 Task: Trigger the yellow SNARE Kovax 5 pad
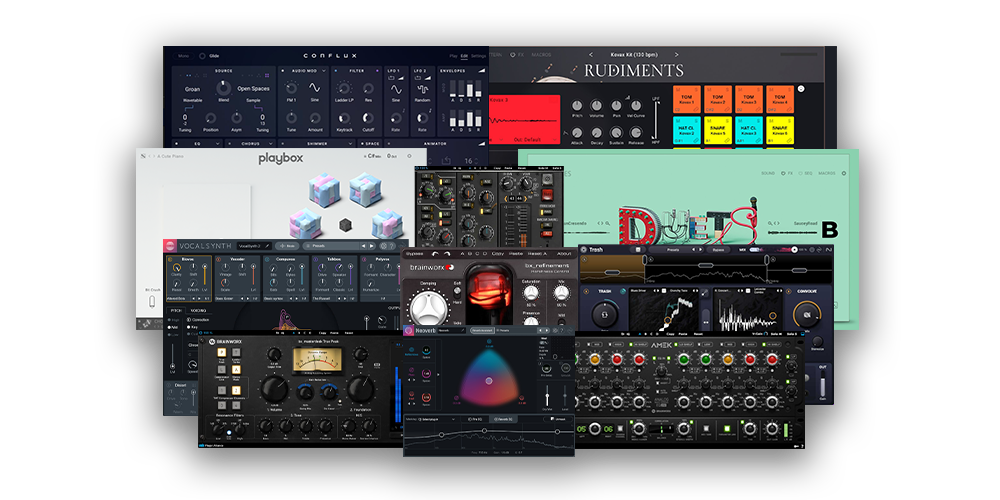(x=718, y=129)
